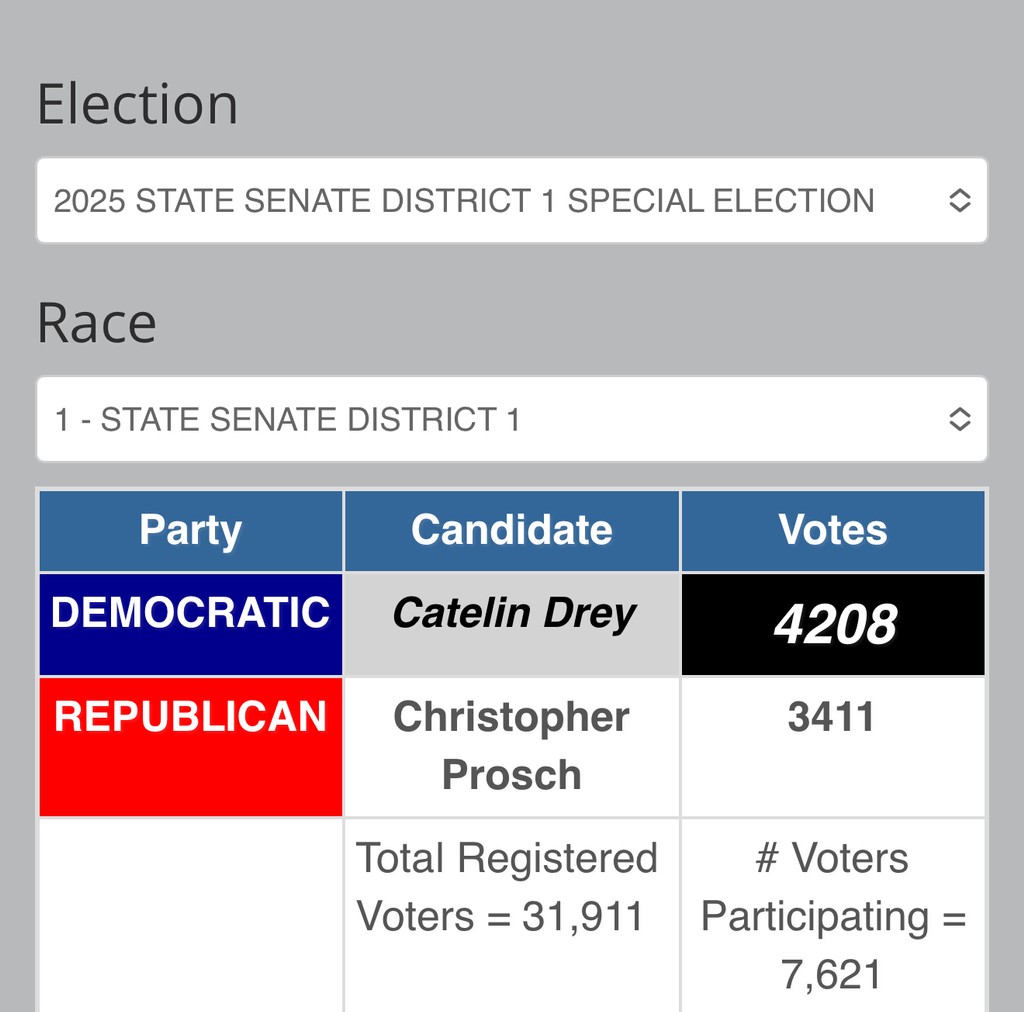1024x1012 pixels.
Task: Click Total Registered Voters = 31,911 text
Action: [507, 887]
